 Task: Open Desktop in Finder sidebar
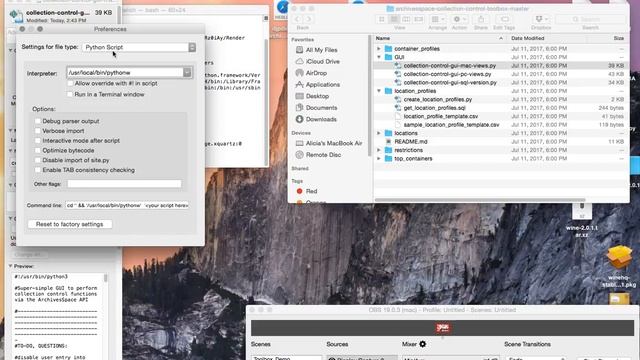pyautogui.click(x=317, y=96)
